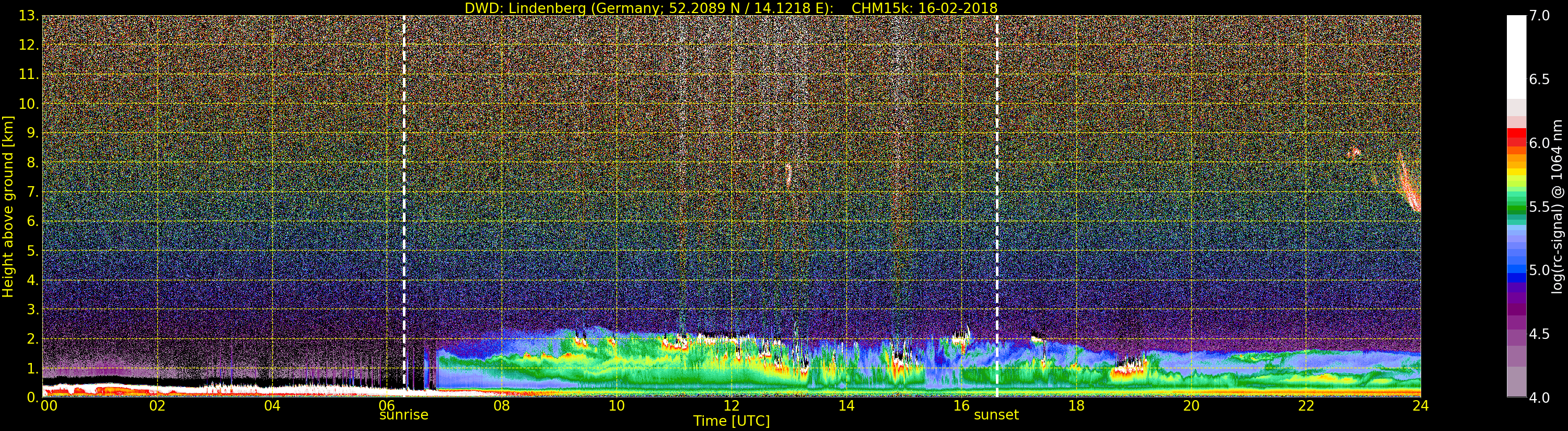Click the small cloud echo at 13 UTC, 7.5 km
The width and height of the screenshot is (1568, 431).
[x=788, y=174]
